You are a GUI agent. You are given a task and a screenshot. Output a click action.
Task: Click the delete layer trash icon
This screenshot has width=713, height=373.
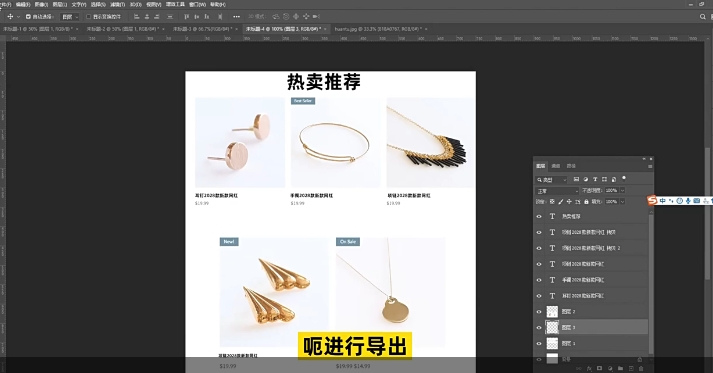point(641,368)
